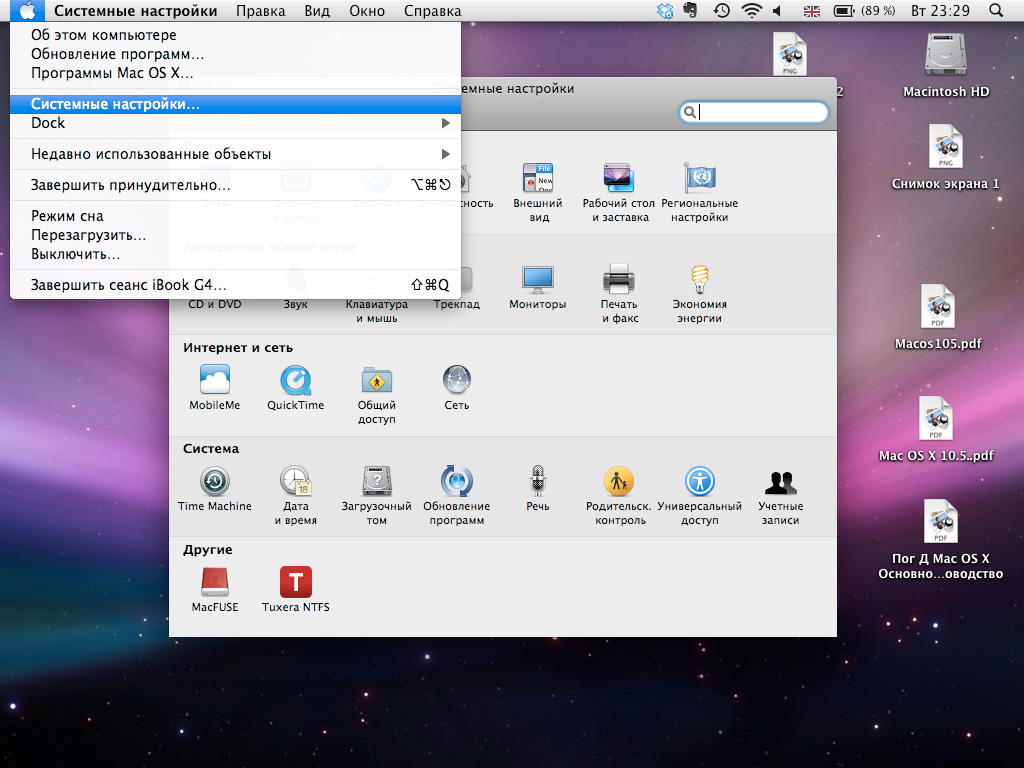This screenshot has height=768, width=1024.
Task: Open the Wi-Fi status menu
Action: click(x=752, y=10)
